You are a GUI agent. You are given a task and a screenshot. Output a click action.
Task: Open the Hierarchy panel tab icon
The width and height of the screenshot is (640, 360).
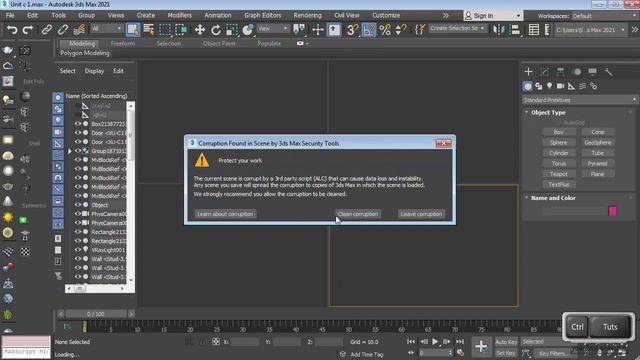(x=560, y=72)
